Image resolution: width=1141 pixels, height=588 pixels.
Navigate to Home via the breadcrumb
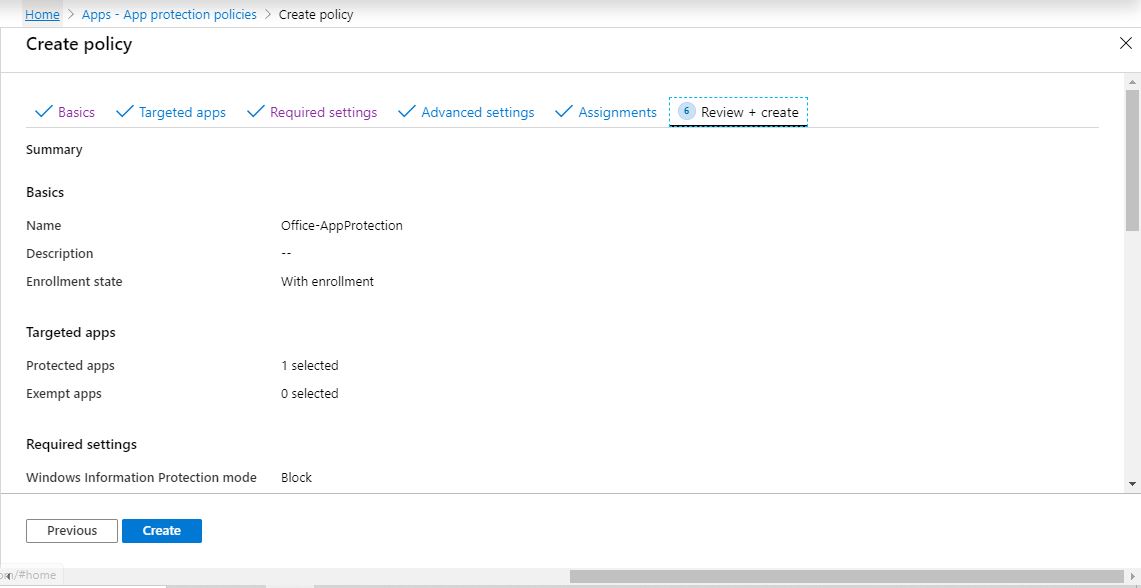41,14
